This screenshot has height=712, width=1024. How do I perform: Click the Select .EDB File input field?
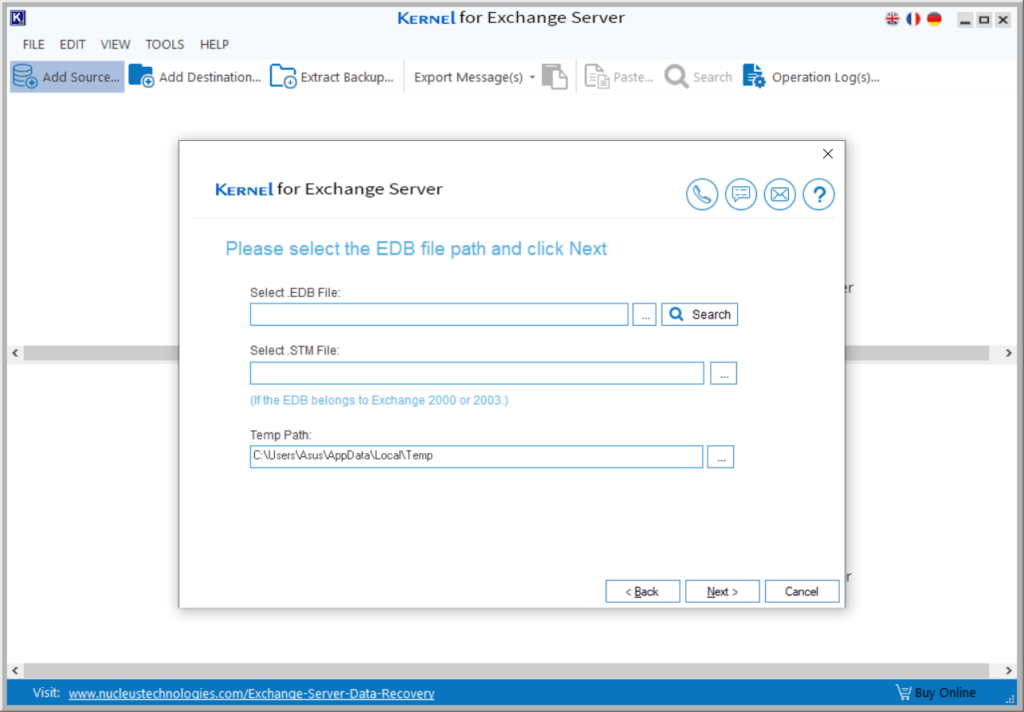tap(439, 314)
